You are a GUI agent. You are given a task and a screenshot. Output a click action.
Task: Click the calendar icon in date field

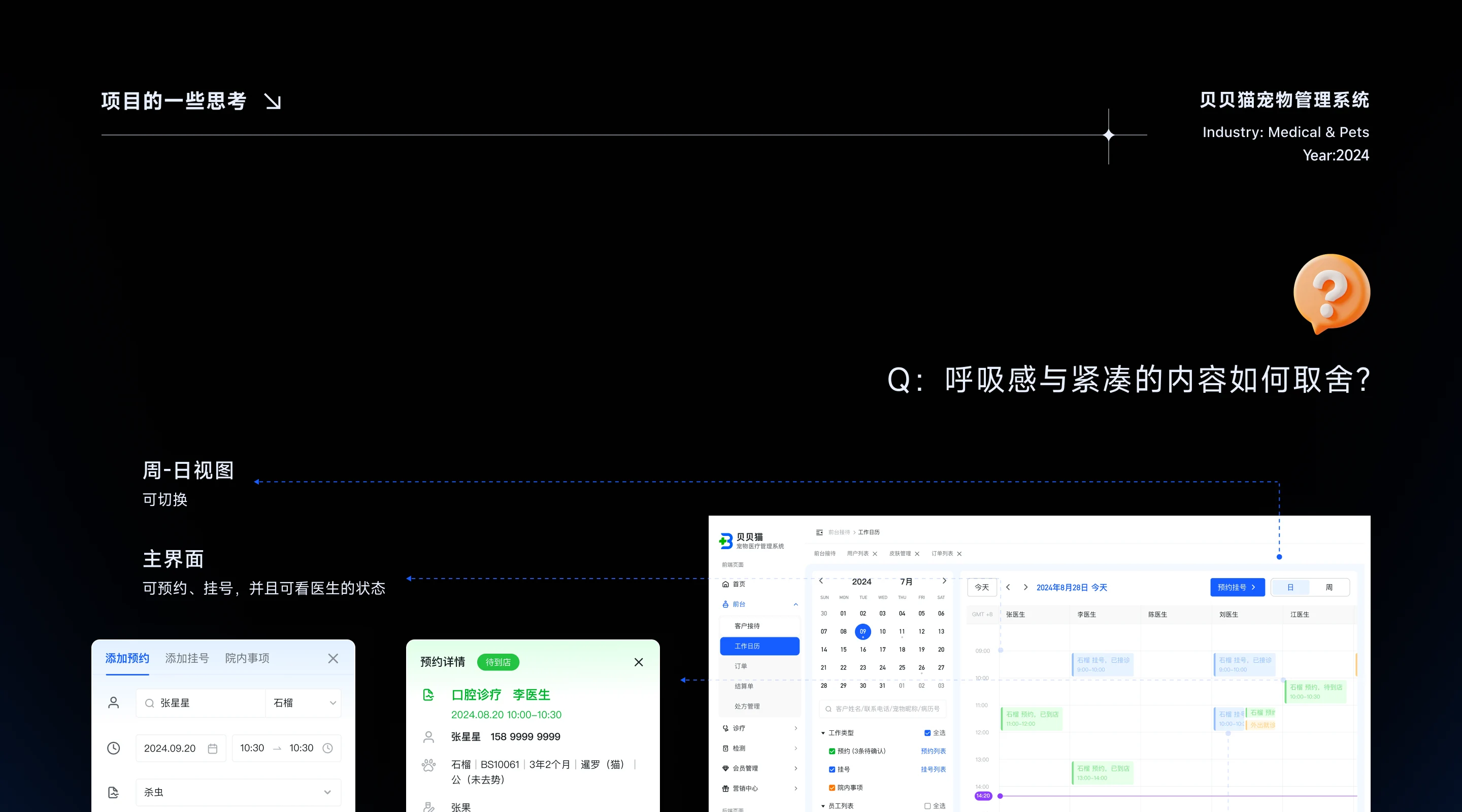213,749
